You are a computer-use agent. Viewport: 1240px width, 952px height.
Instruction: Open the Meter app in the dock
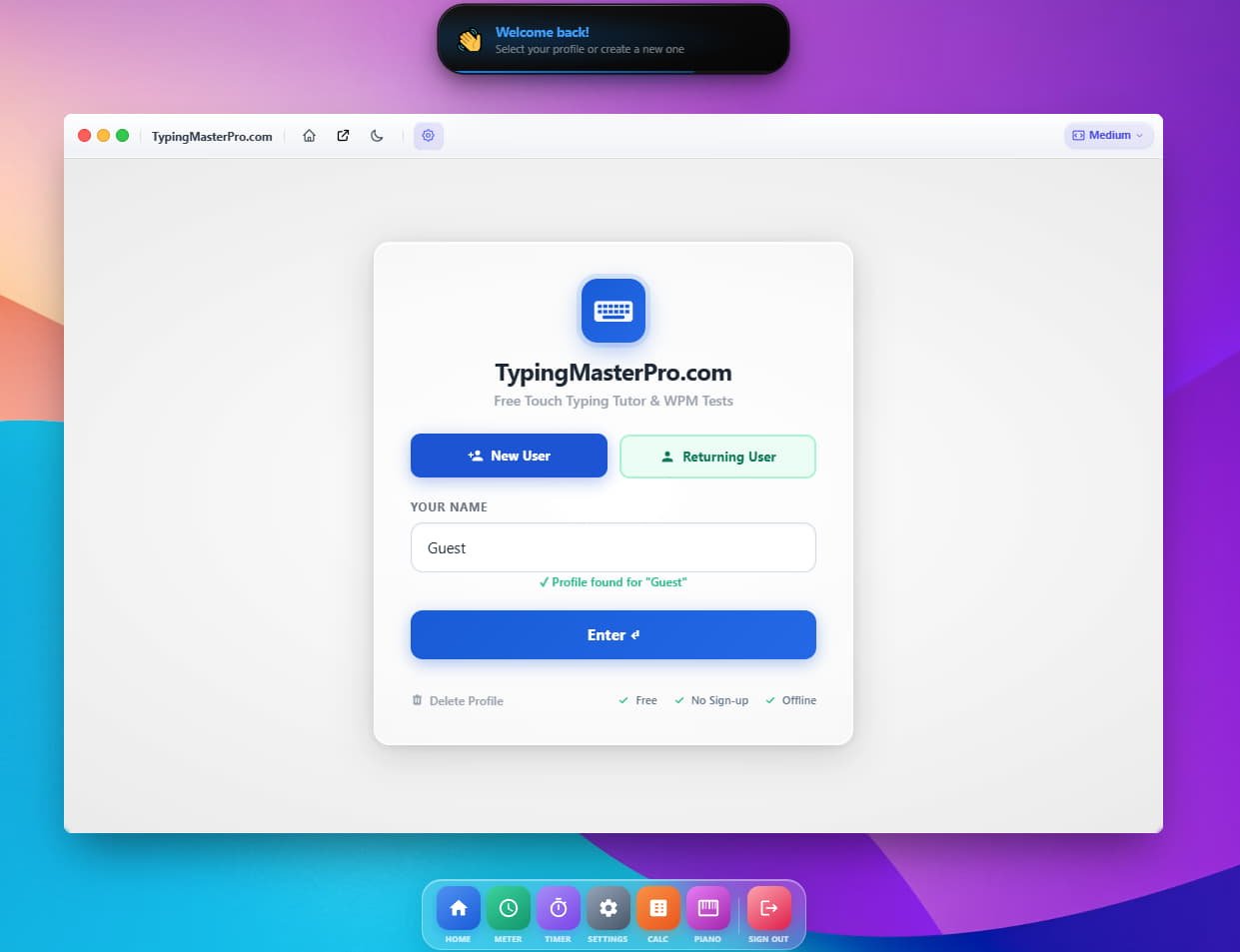pyautogui.click(x=509, y=908)
